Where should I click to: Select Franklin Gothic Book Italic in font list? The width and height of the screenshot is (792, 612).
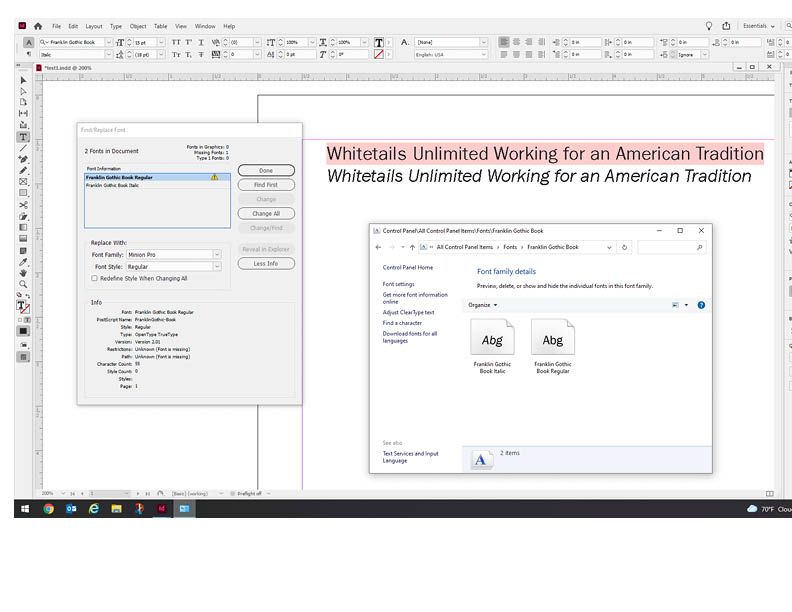[157, 185]
